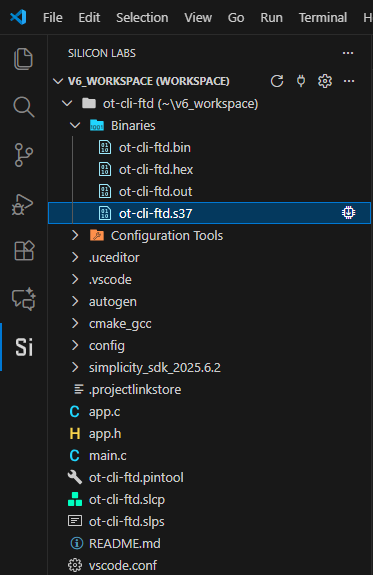Open Silicon Labs panel more actions
Screen dimensions: 373x575
click(x=348, y=53)
